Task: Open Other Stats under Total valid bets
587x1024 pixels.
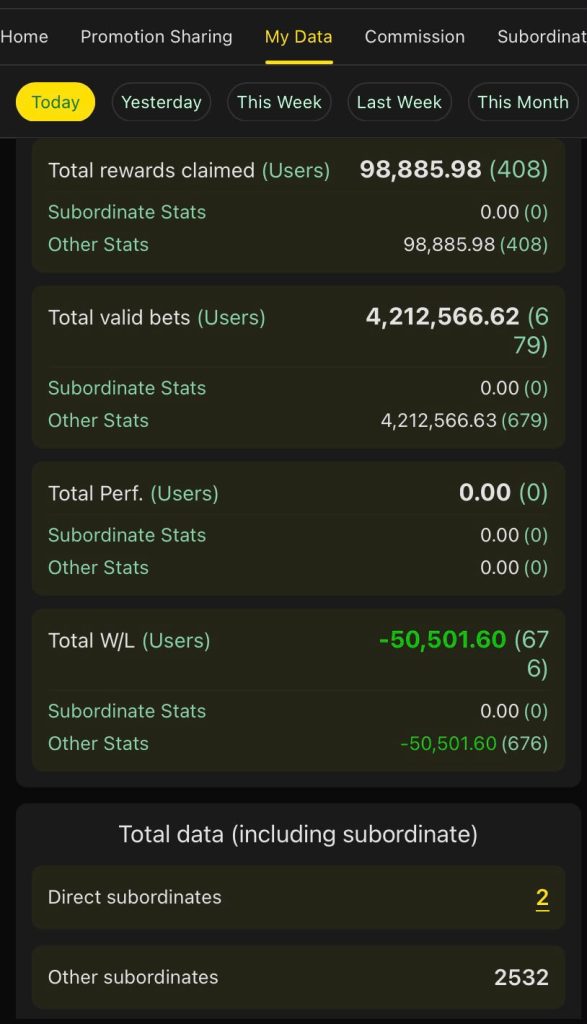Action: [98, 421]
